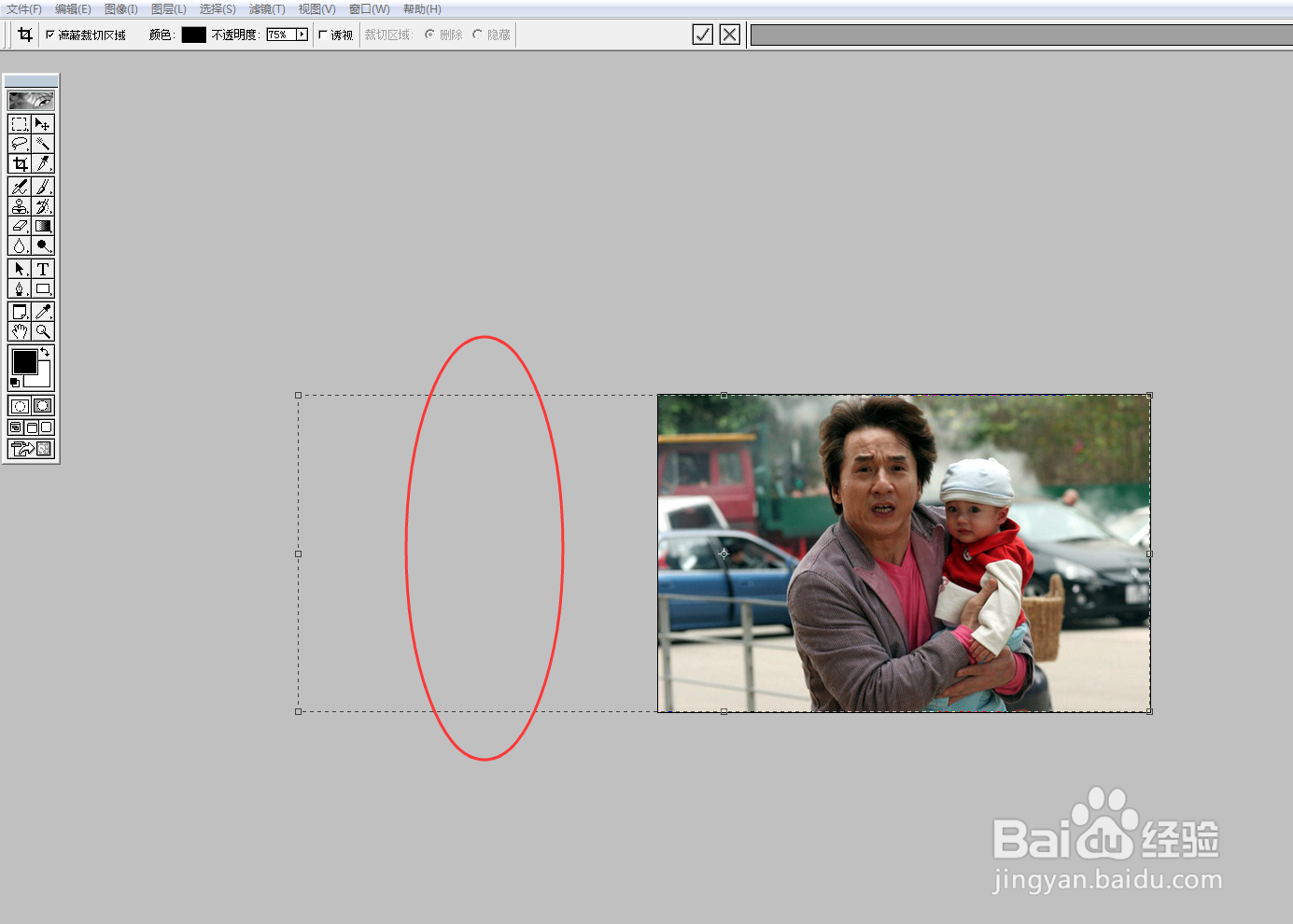Screen dimensions: 1293x924
Task: Choose Full Screen Mode with Menu Bar
Action: click(x=32, y=427)
